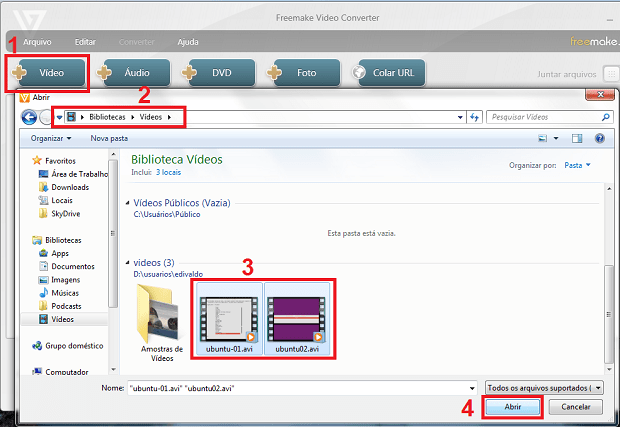Open the Amostras de Vídeos folder
The width and height of the screenshot is (620, 427).
162,323
